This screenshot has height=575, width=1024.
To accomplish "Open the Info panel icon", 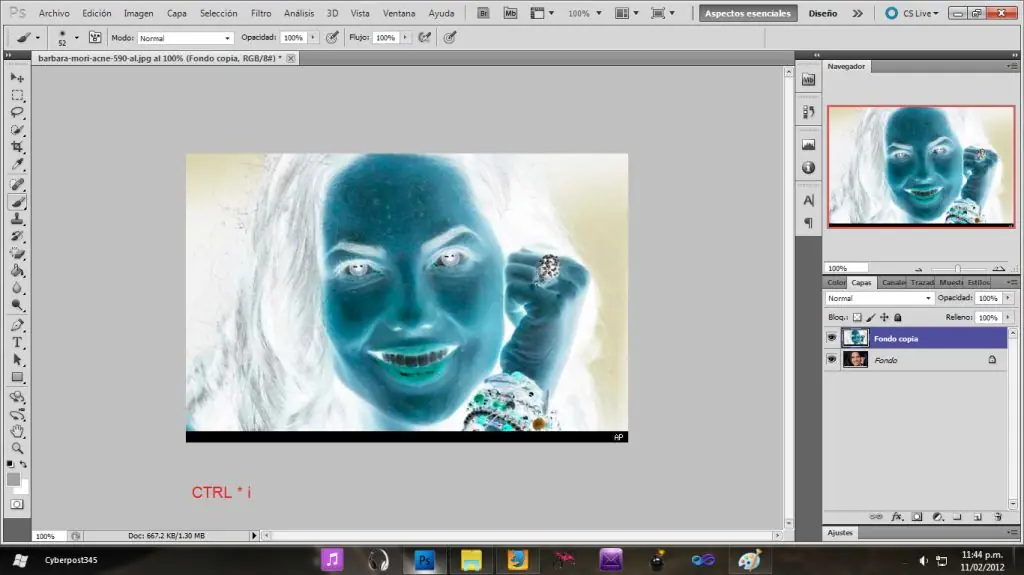I will click(808, 168).
